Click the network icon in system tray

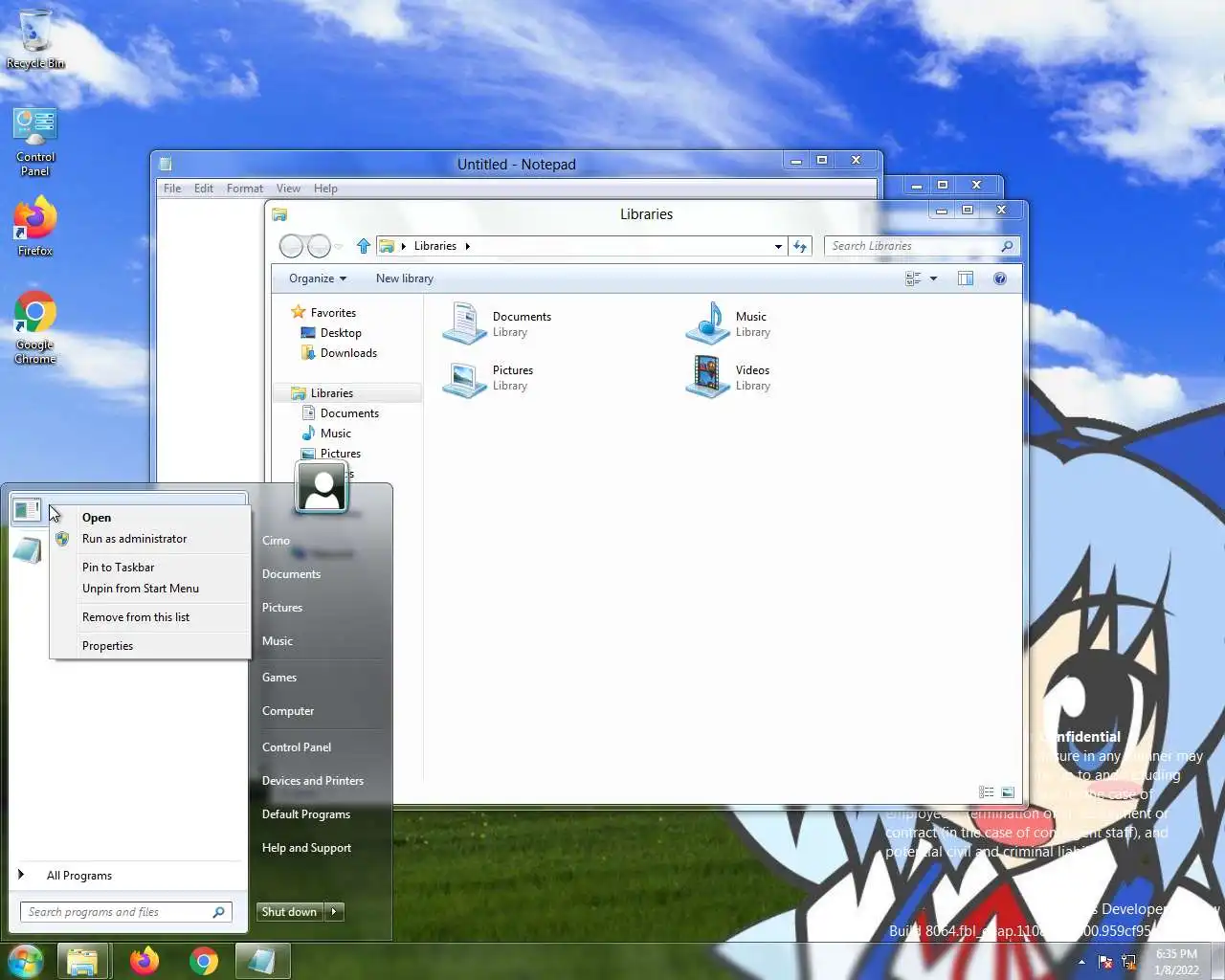click(x=1129, y=962)
